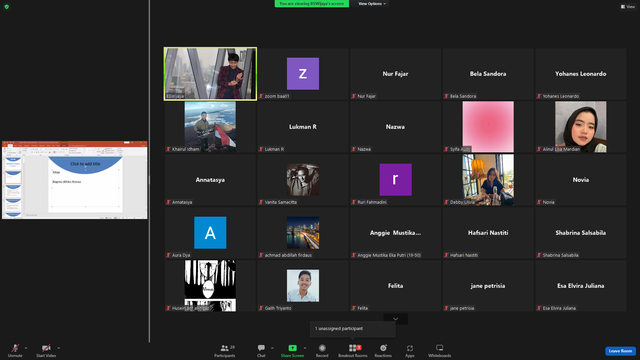This screenshot has height=360, width=640.
Task: Click the View button at top right
Action: tap(628, 7)
